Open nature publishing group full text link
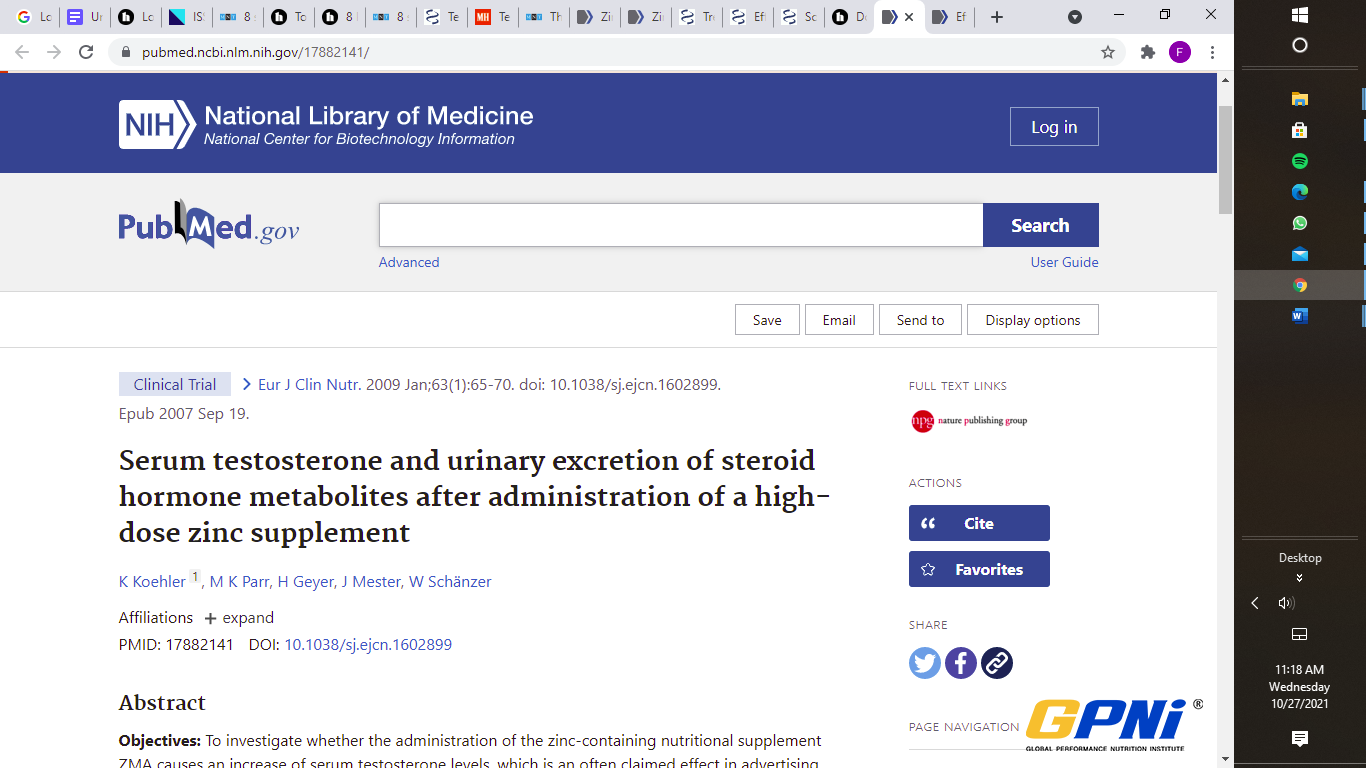 pos(969,421)
